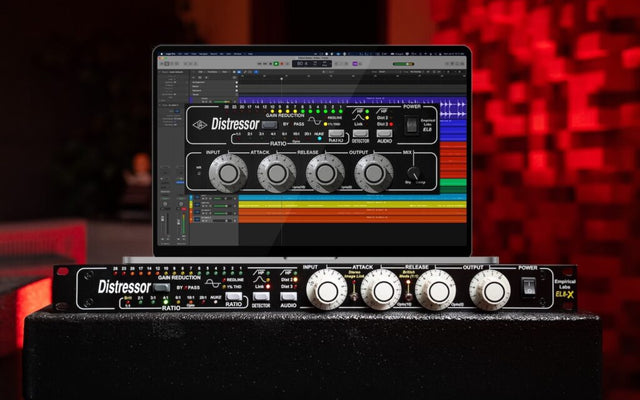Click the blue track's header icon
The height and width of the screenshot is (400, 640).
click(x=198, y=198)
